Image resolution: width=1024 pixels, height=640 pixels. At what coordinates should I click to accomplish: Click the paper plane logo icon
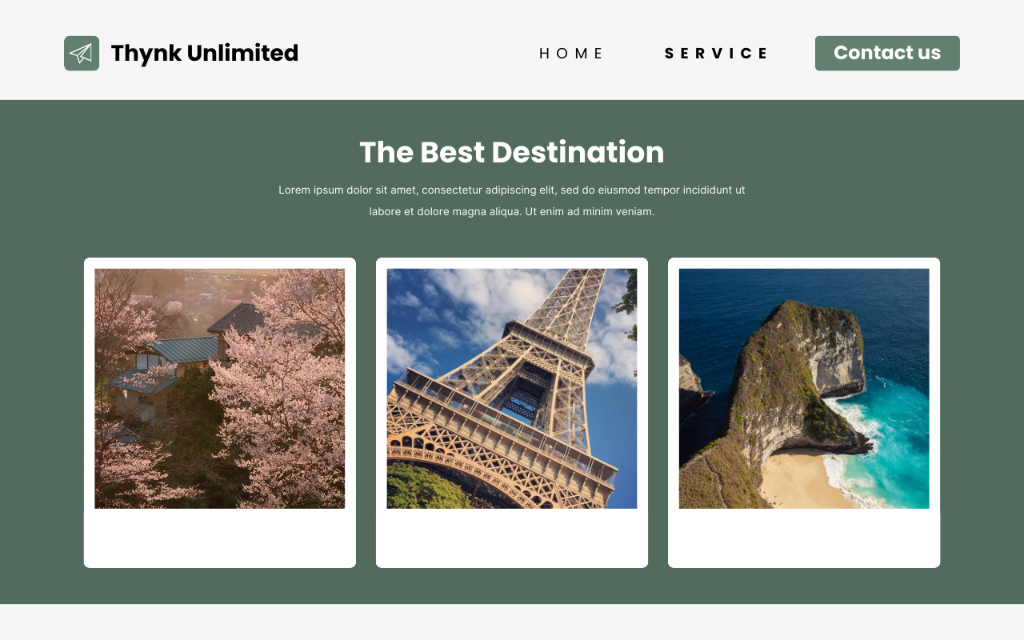(82, 53)
